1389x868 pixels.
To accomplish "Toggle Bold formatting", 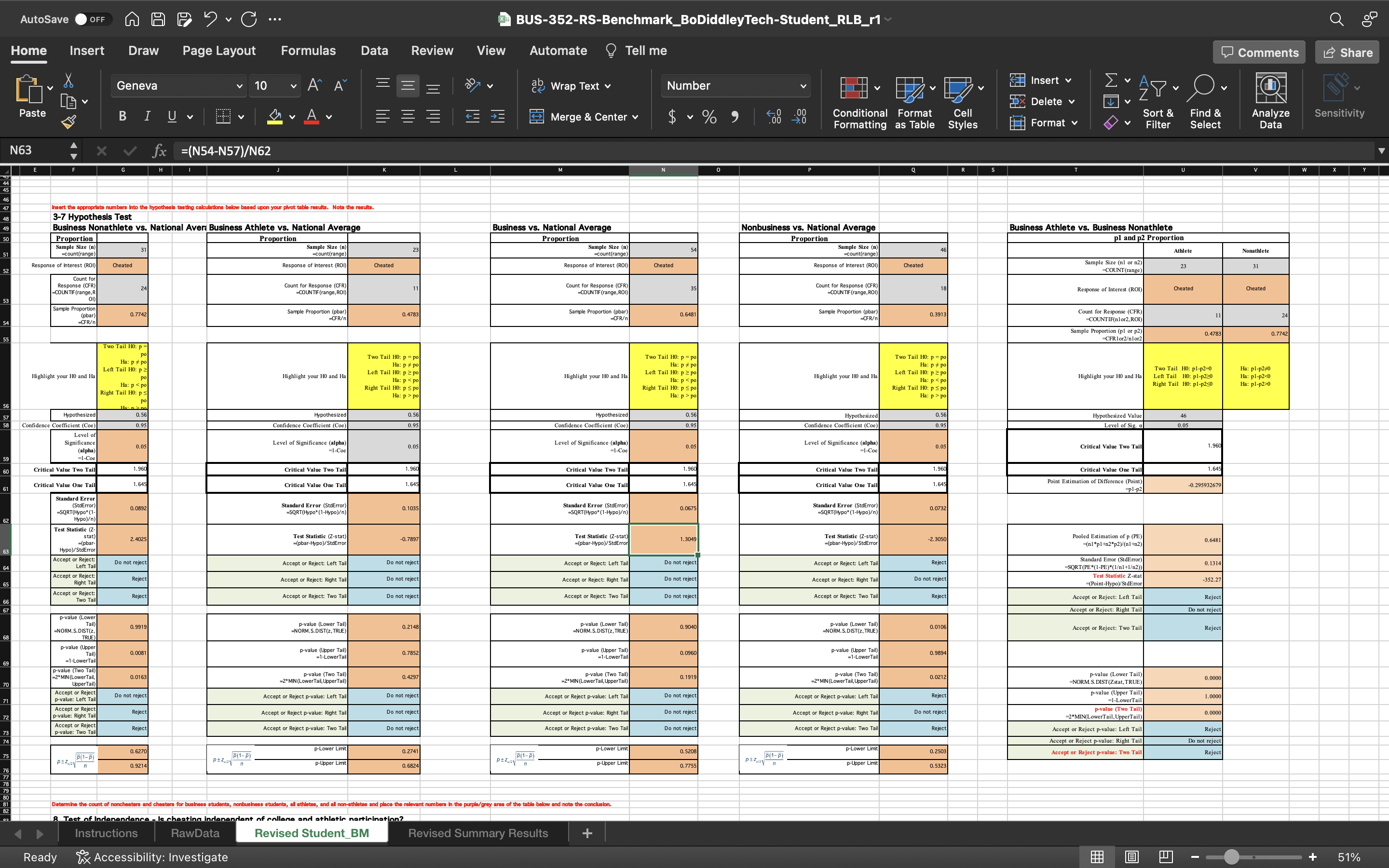I will 122,117.
